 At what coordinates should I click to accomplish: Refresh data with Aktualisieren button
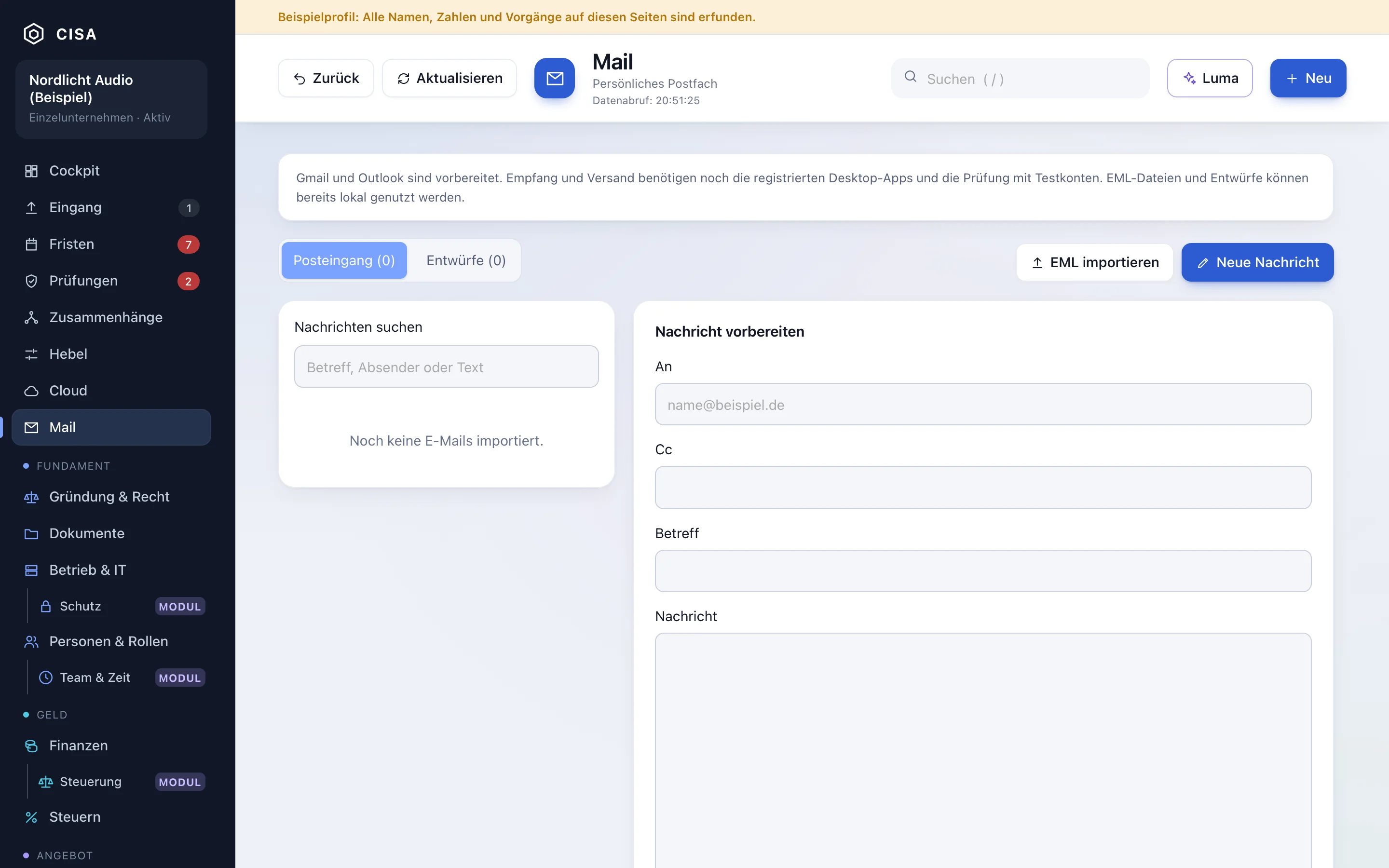point(449,78)
